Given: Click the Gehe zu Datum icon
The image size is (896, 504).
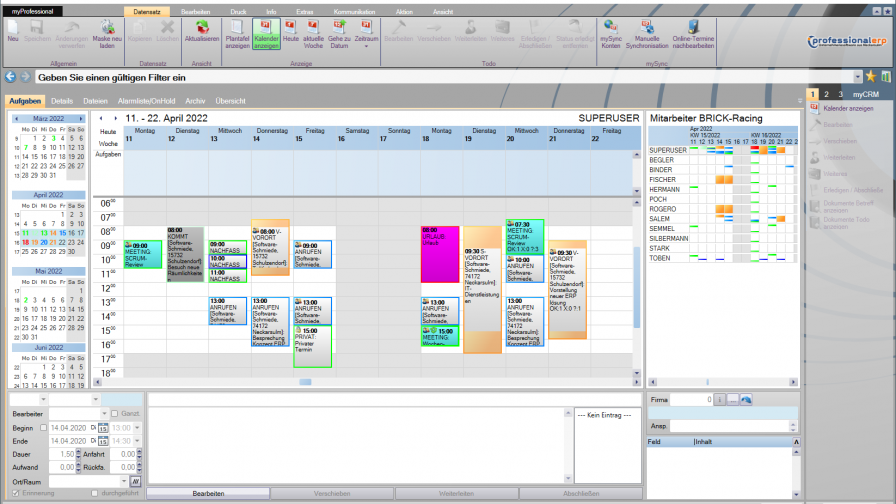Looking at the screenshot, I should pos(339,32).
